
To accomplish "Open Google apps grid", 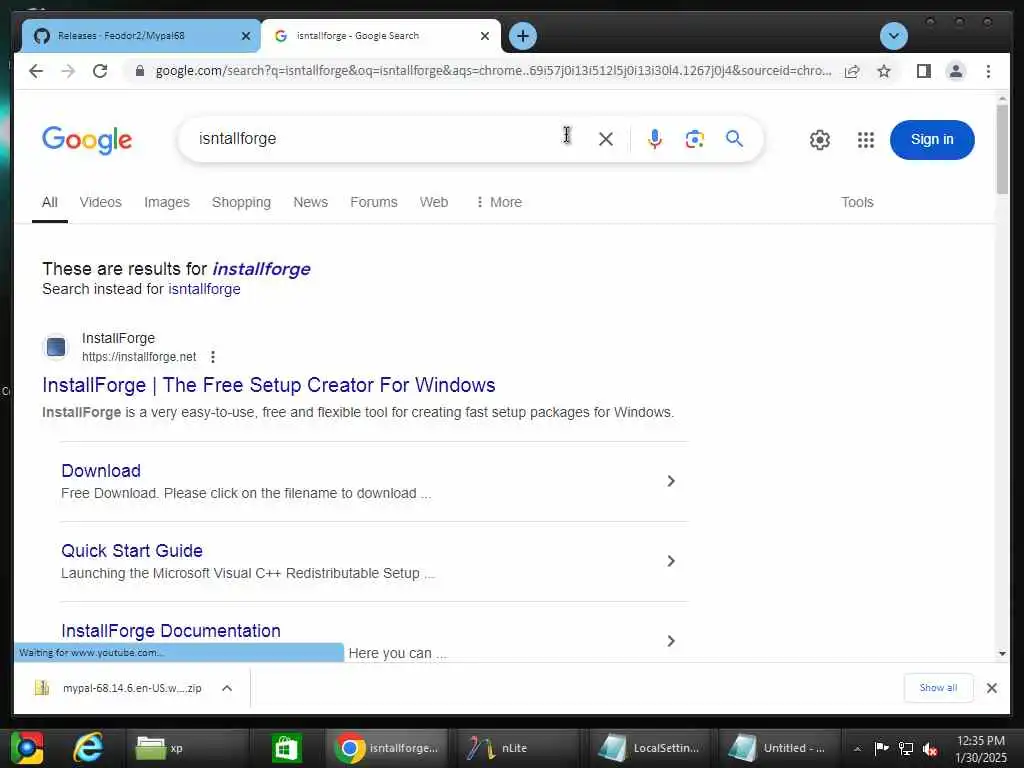I will 865,140.
